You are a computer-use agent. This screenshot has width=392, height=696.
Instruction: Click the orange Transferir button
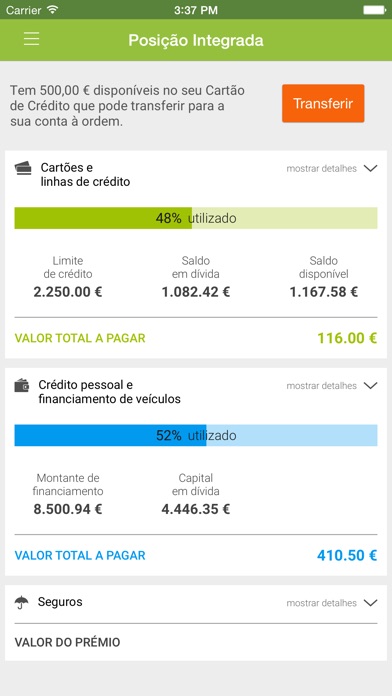pos(323,103)
